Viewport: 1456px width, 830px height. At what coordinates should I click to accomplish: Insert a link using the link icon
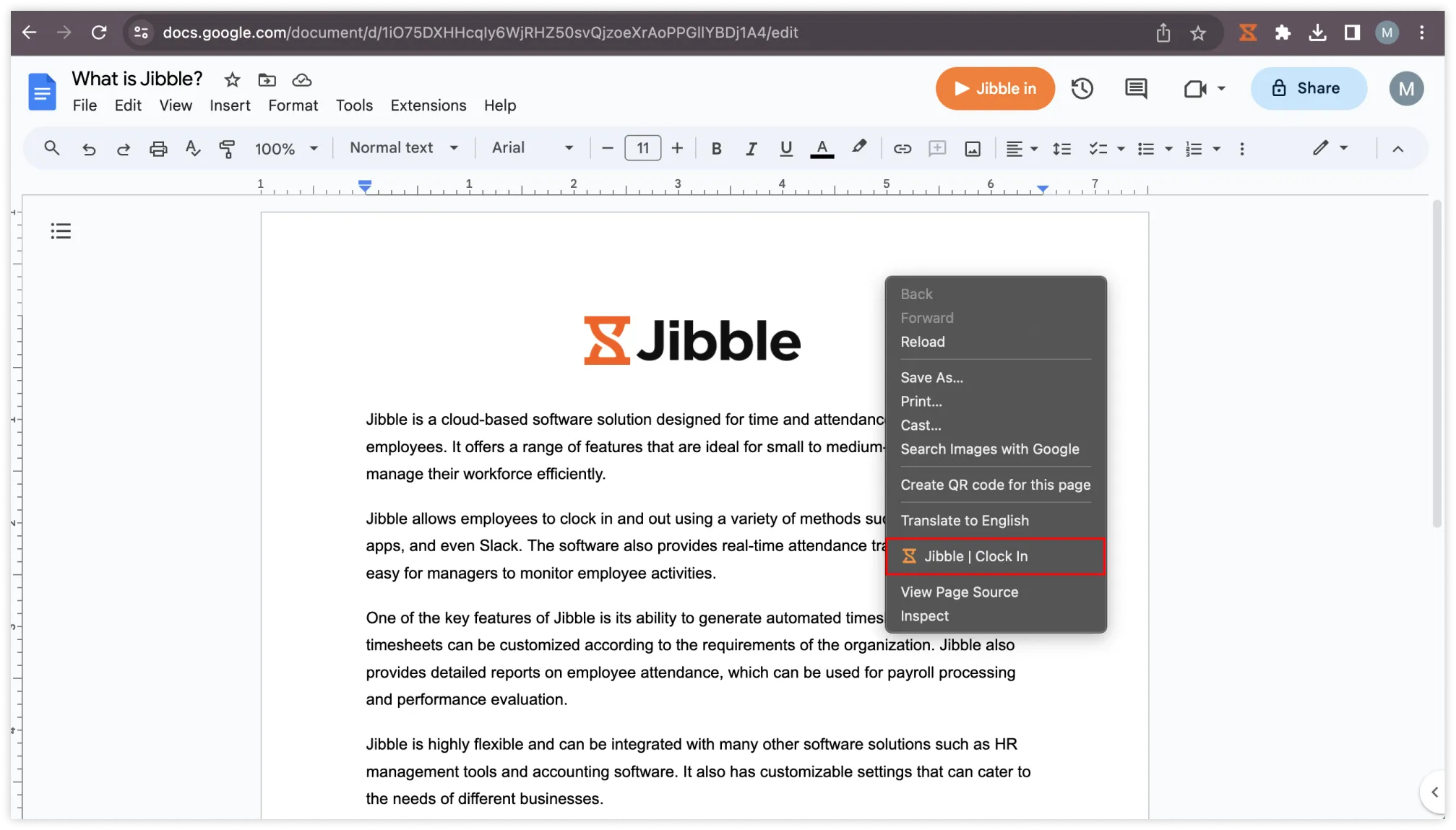click(902, 148)
